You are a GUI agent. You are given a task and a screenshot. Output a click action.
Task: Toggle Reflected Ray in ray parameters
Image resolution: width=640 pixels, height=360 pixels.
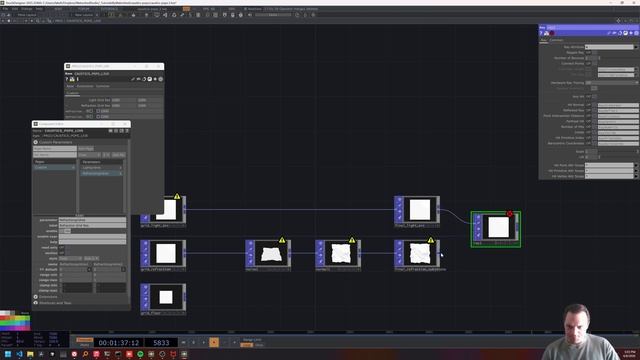[x=591, y=110]
